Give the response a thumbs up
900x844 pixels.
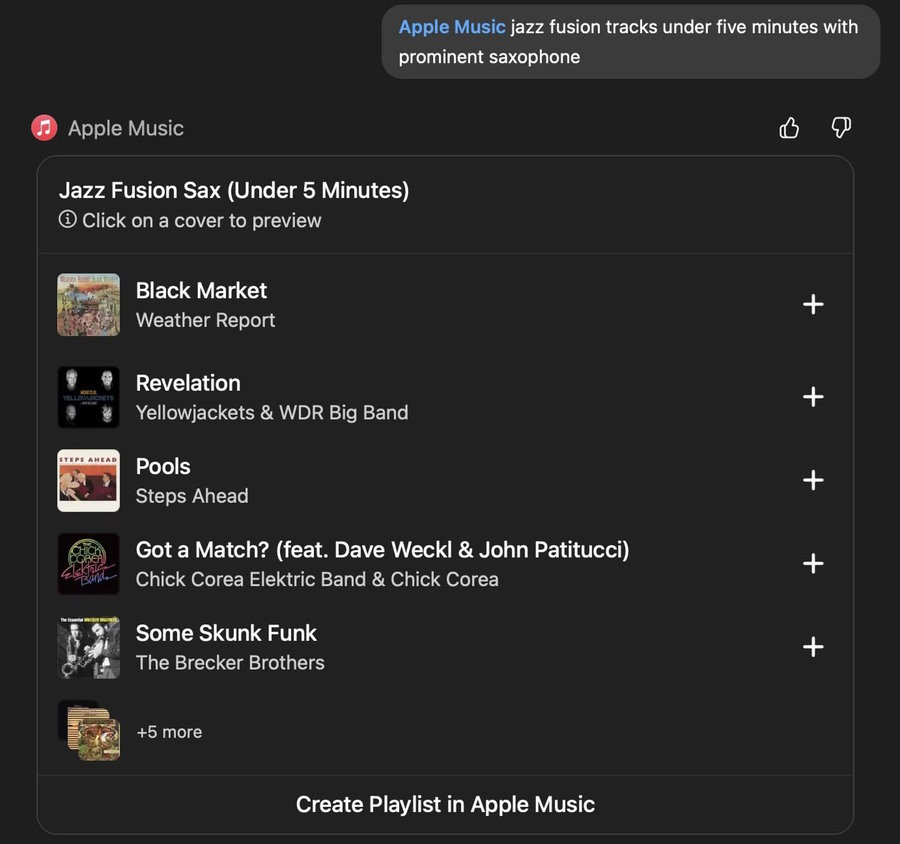(789, 128)
